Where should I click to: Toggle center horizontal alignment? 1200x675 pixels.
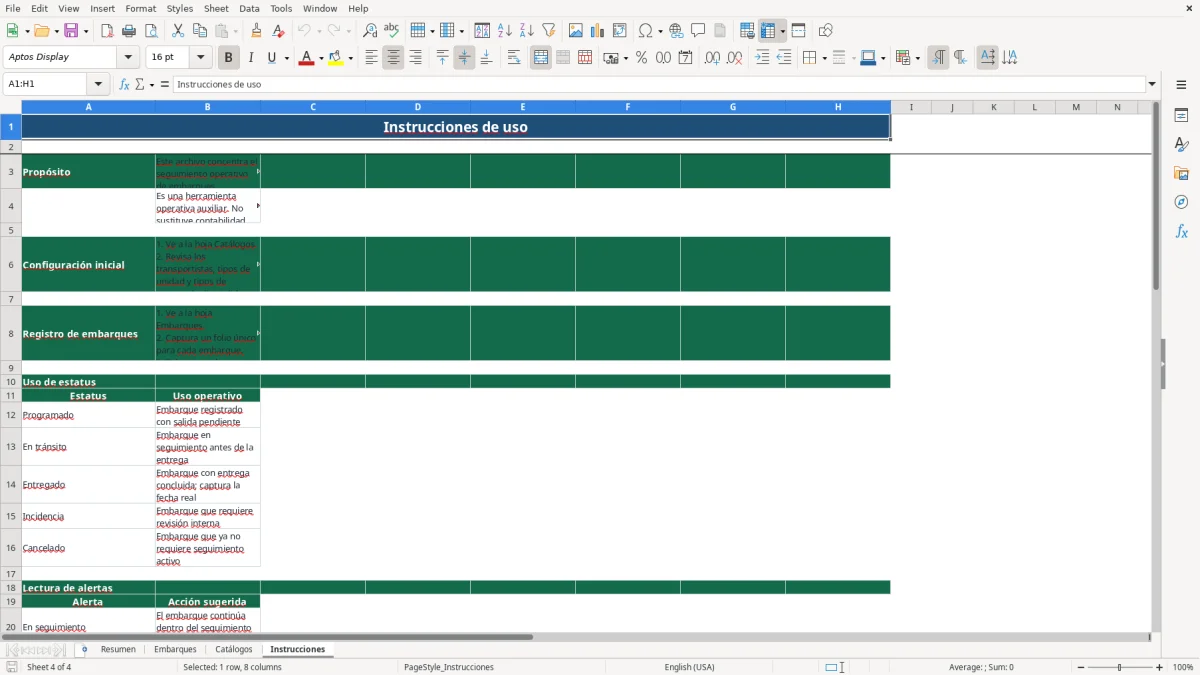(x=393, y=58)
